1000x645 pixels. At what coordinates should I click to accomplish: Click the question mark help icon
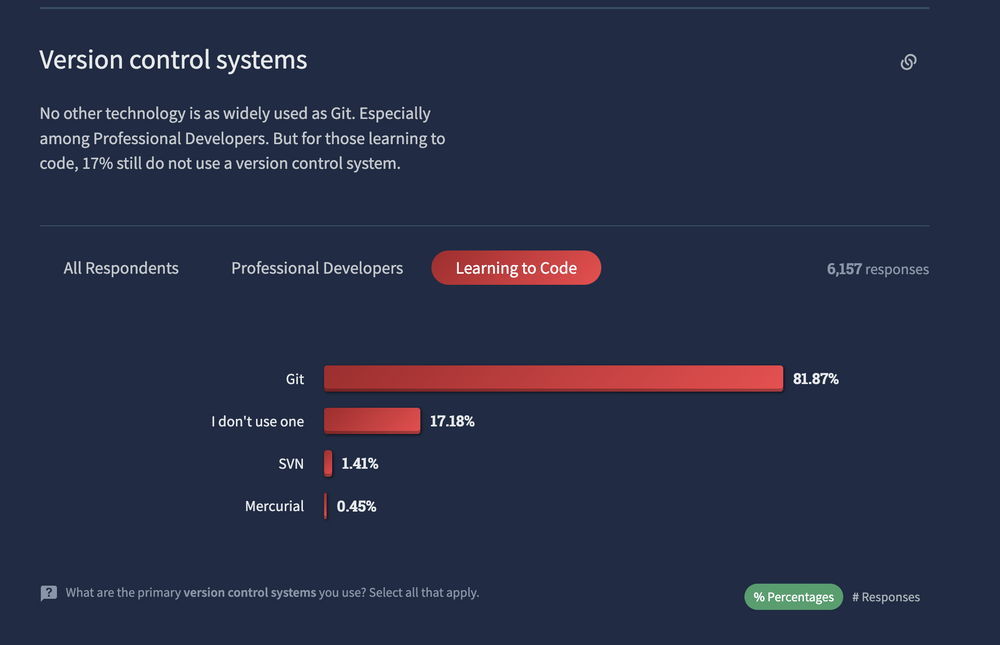(x=48, y=593)
